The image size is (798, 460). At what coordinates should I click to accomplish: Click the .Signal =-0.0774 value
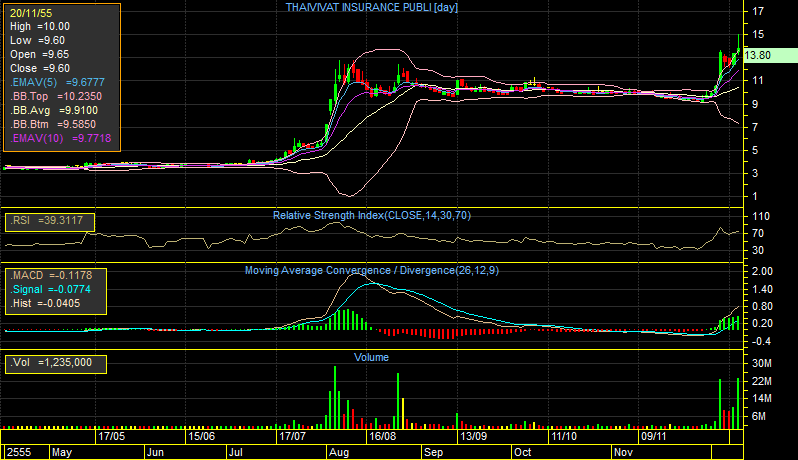point(50,289)
